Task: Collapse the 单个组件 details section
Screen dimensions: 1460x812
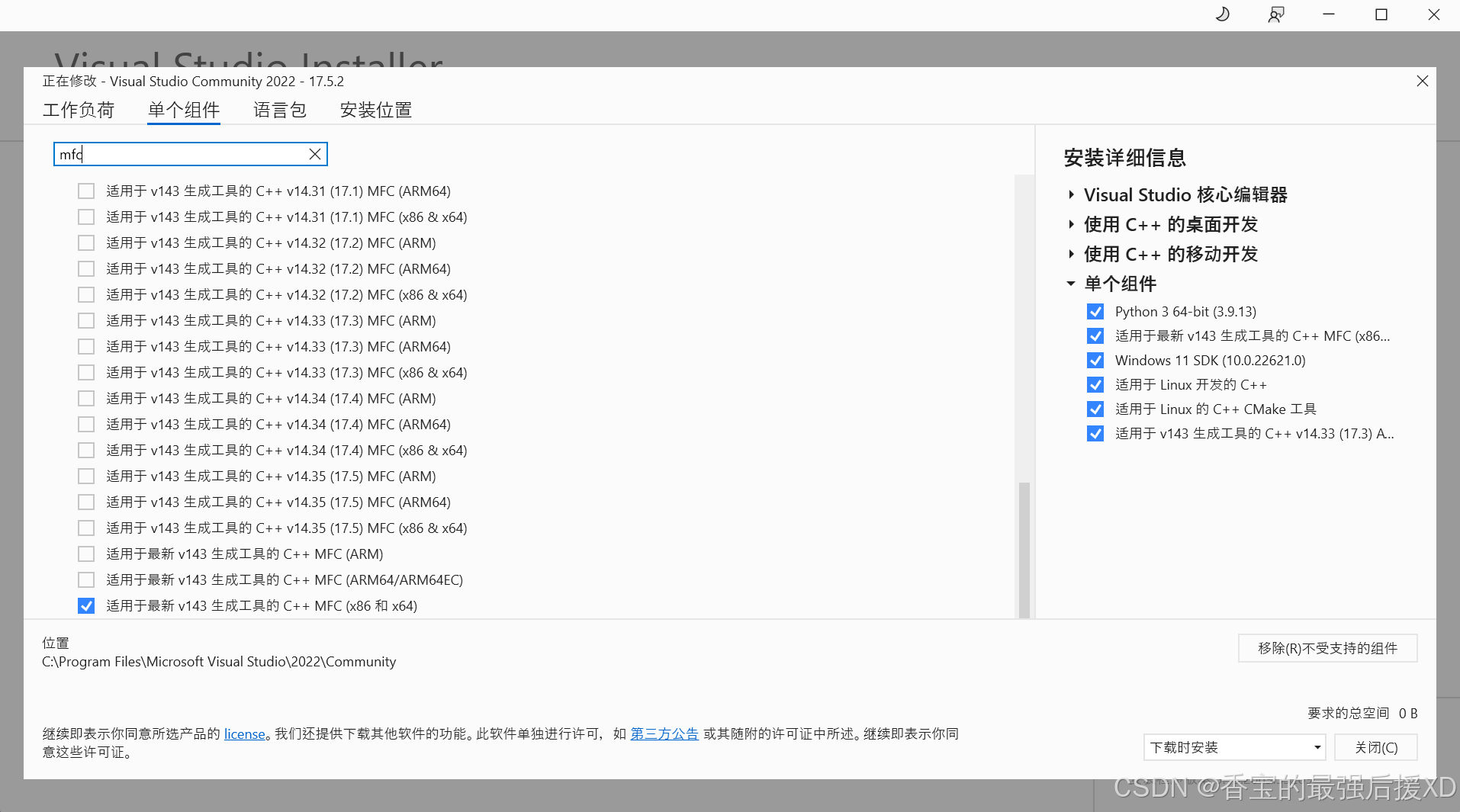Action: pyautogui.click(x=1071, y=284)
